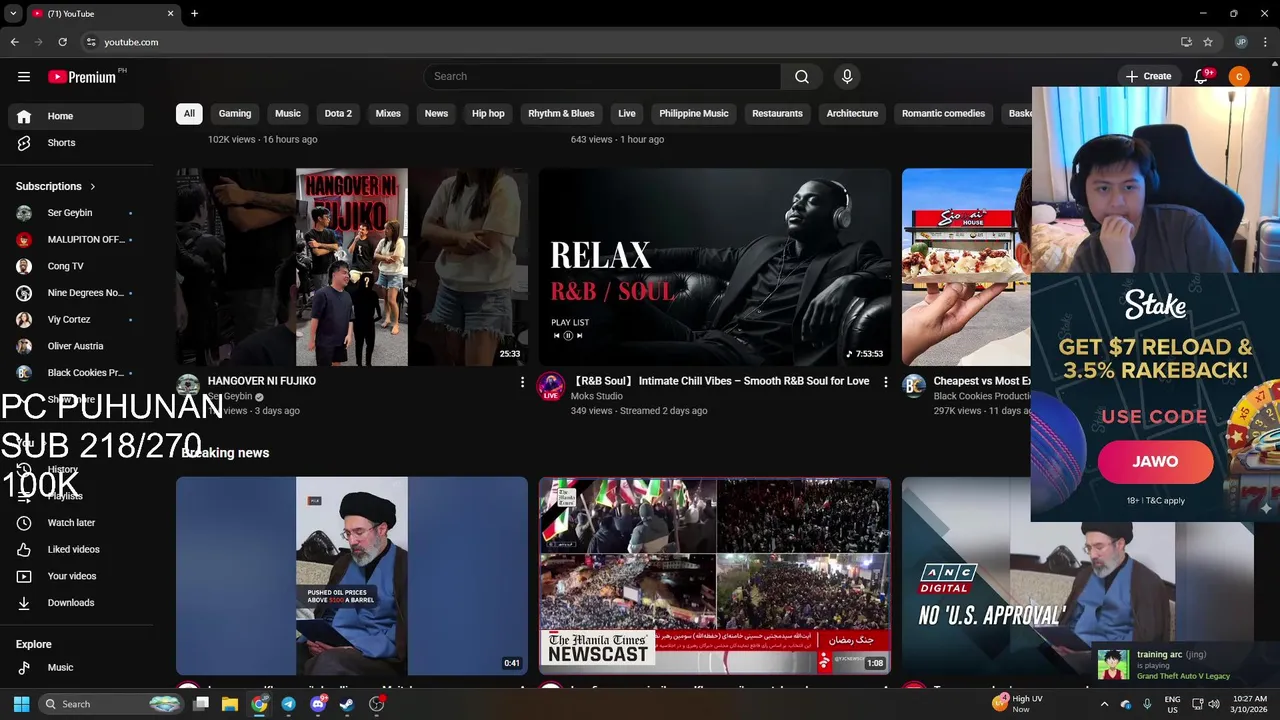Image resolution: width=1280 pixels, height=720 pixels.
Task: Select the Restaurants filter chip
Action: coord(777,113)
